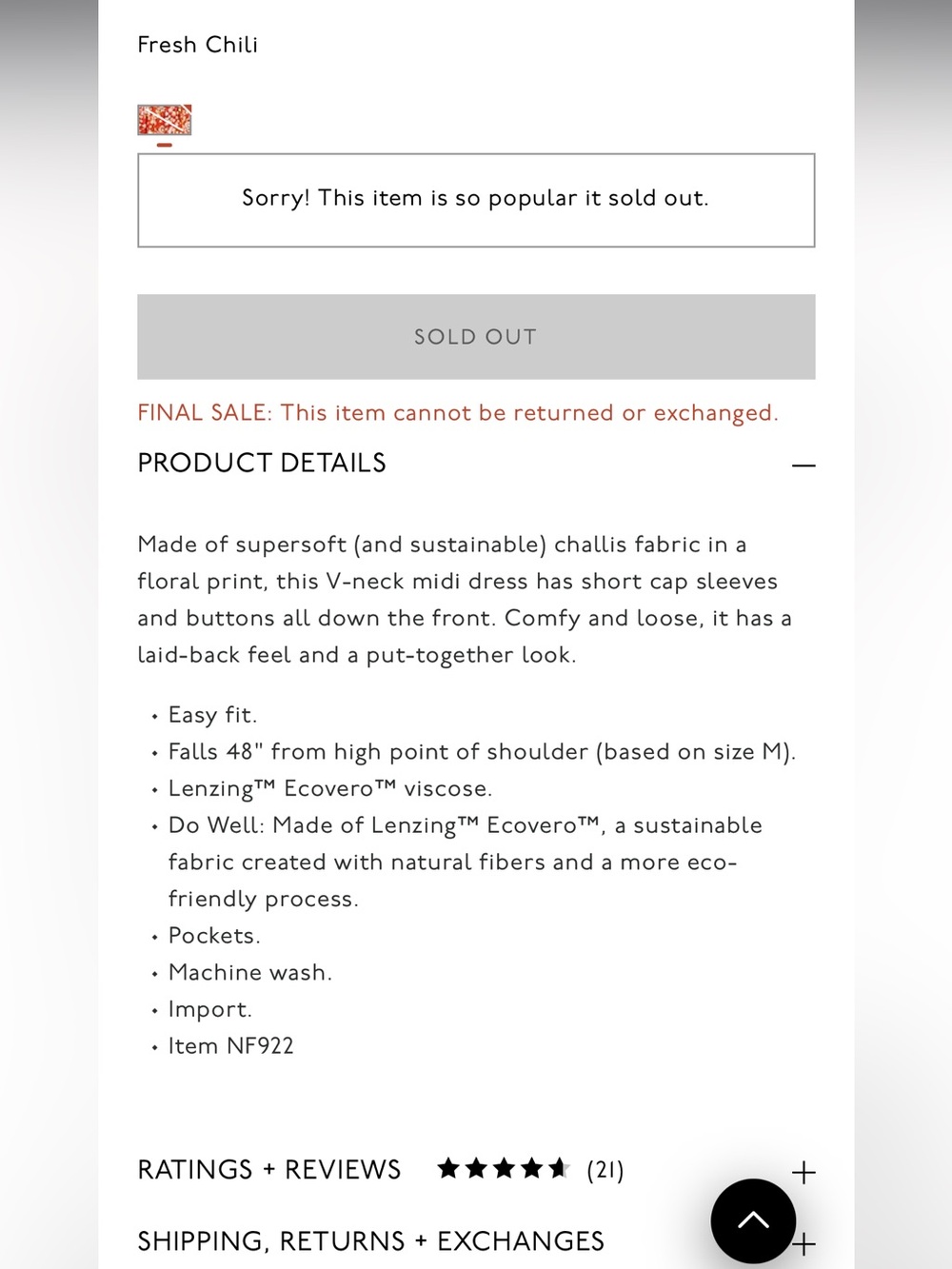Click the SOLD OUT button
Viewport: 952px width, 1269px height.
476,337
